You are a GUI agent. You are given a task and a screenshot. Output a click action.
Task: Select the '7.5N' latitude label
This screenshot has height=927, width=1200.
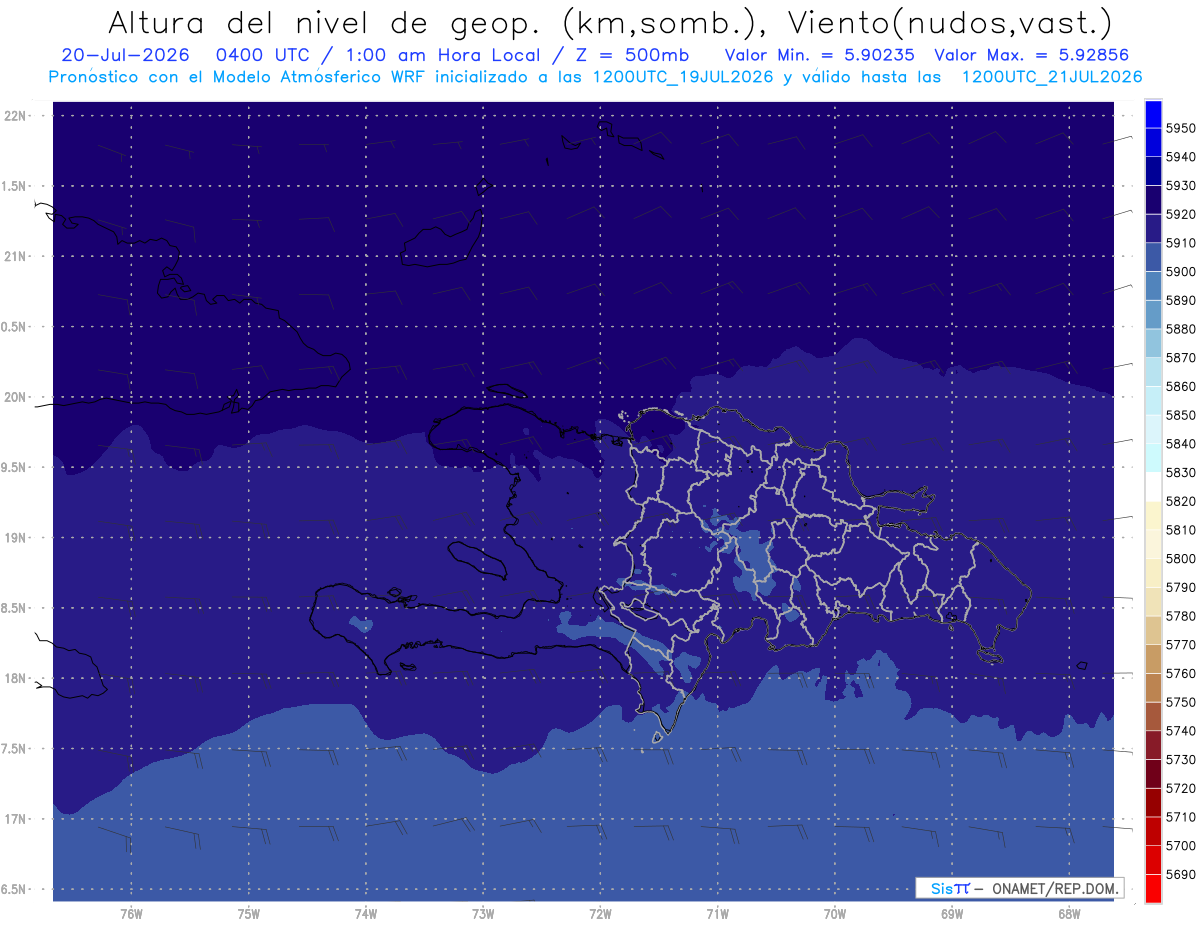coord(15,749)
